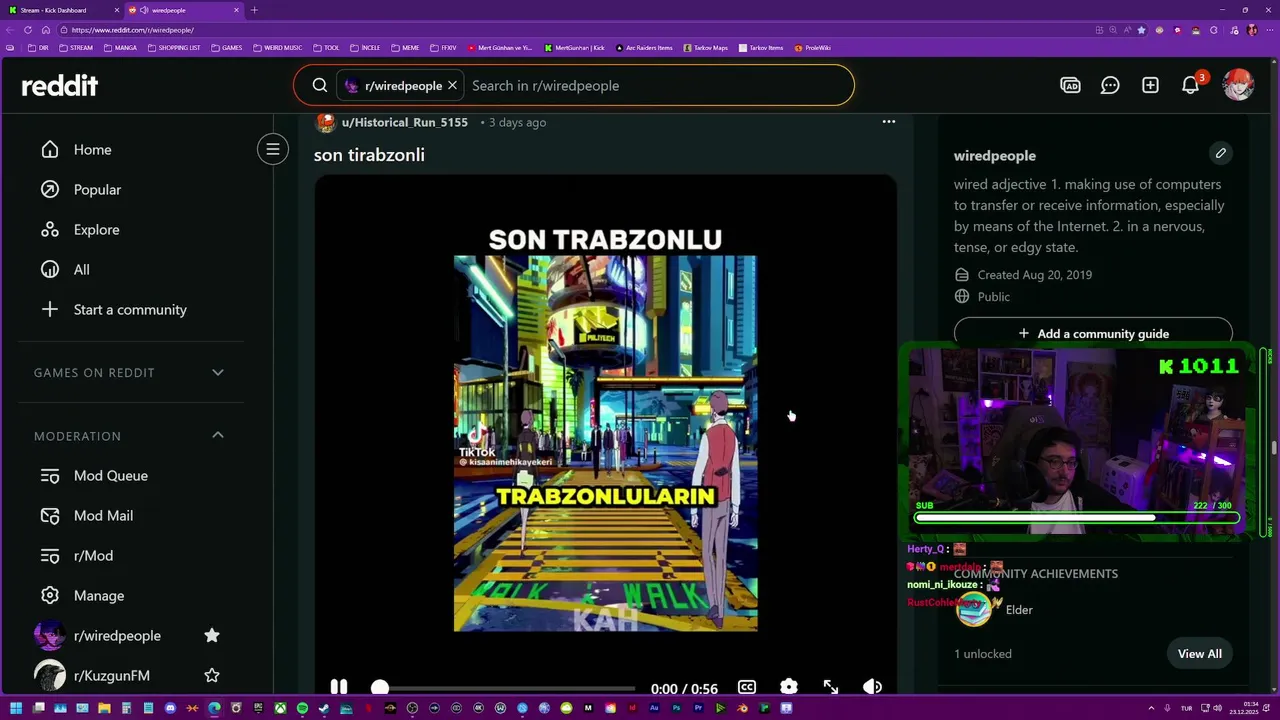The height and width of the screenshot is (720, 1280).
Task: Pause the video playback
Action: click(339, 687)
